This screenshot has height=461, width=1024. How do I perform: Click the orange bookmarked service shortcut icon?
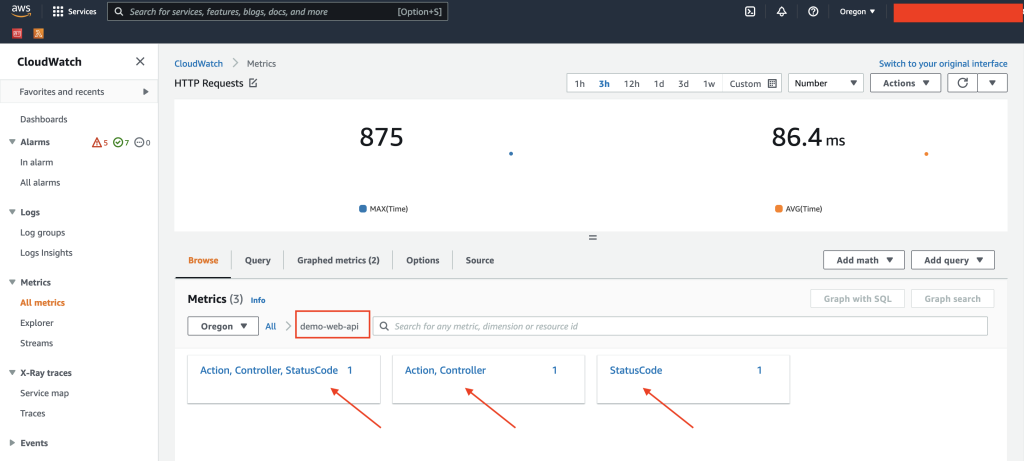click(x=39, y=33)
